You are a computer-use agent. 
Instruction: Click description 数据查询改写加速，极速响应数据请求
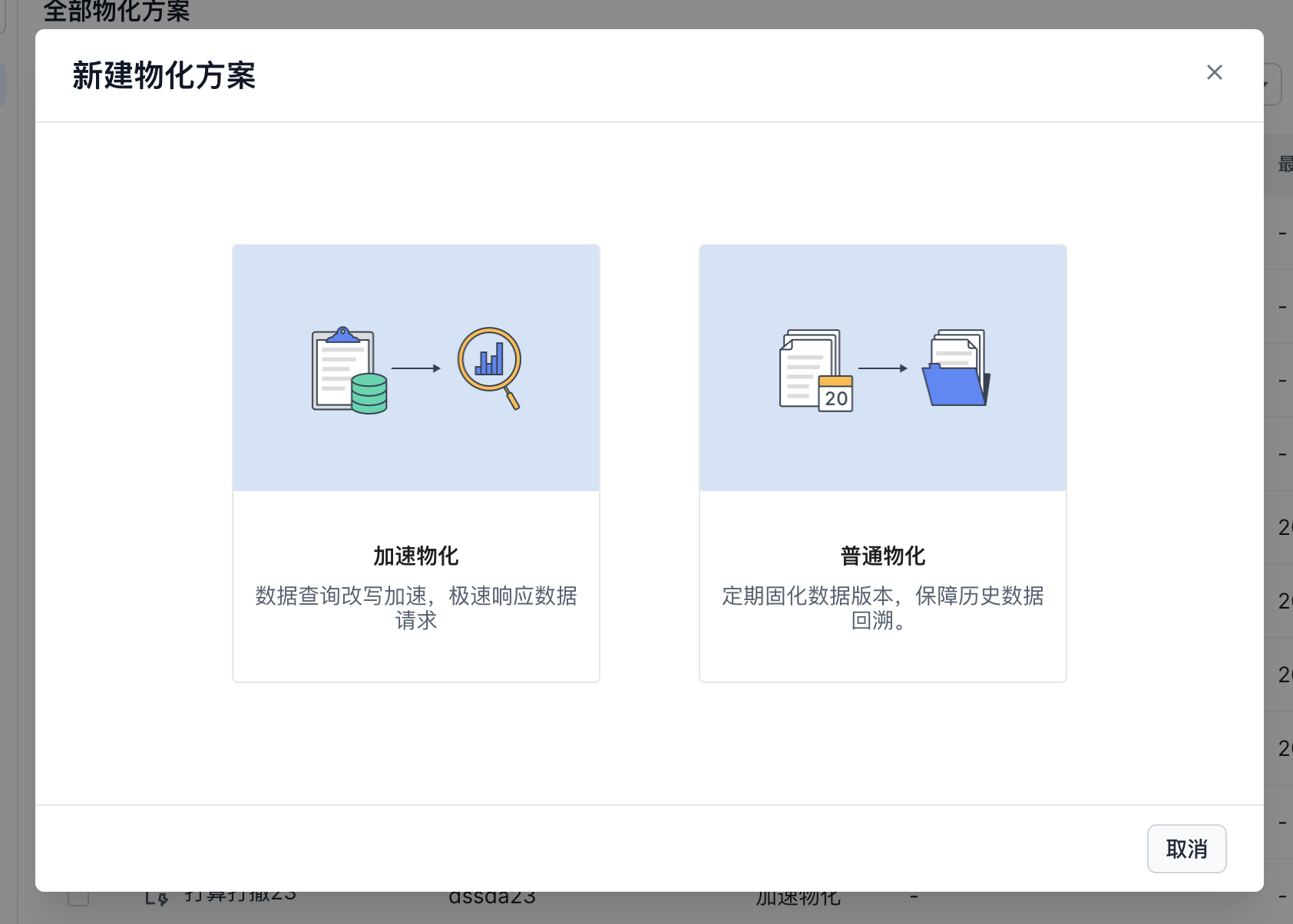pos(415,607)
